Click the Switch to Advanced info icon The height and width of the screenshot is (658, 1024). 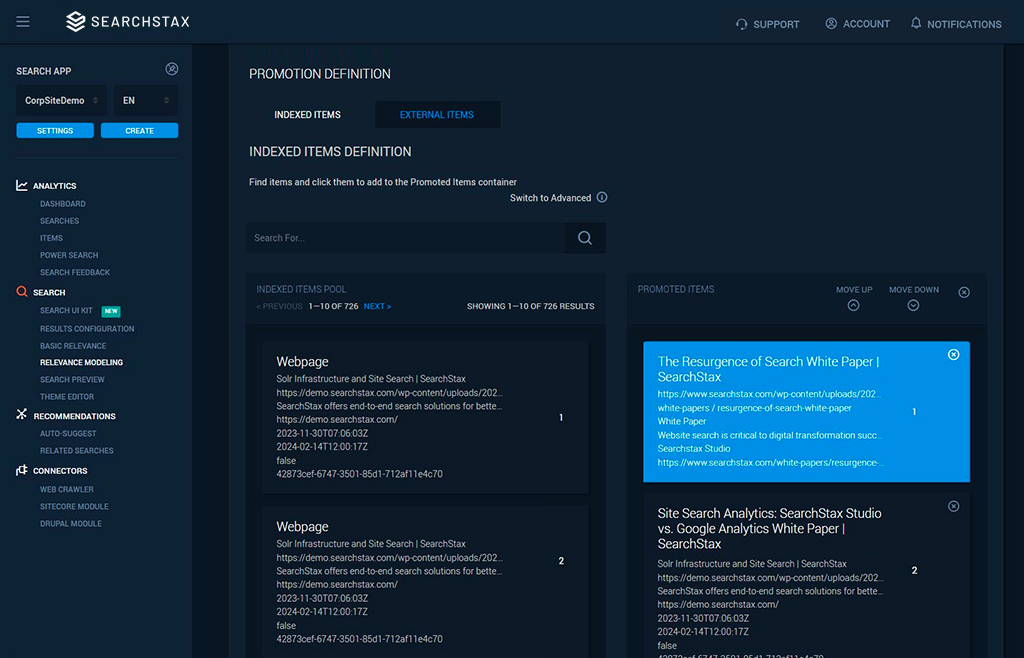point(602,198)
